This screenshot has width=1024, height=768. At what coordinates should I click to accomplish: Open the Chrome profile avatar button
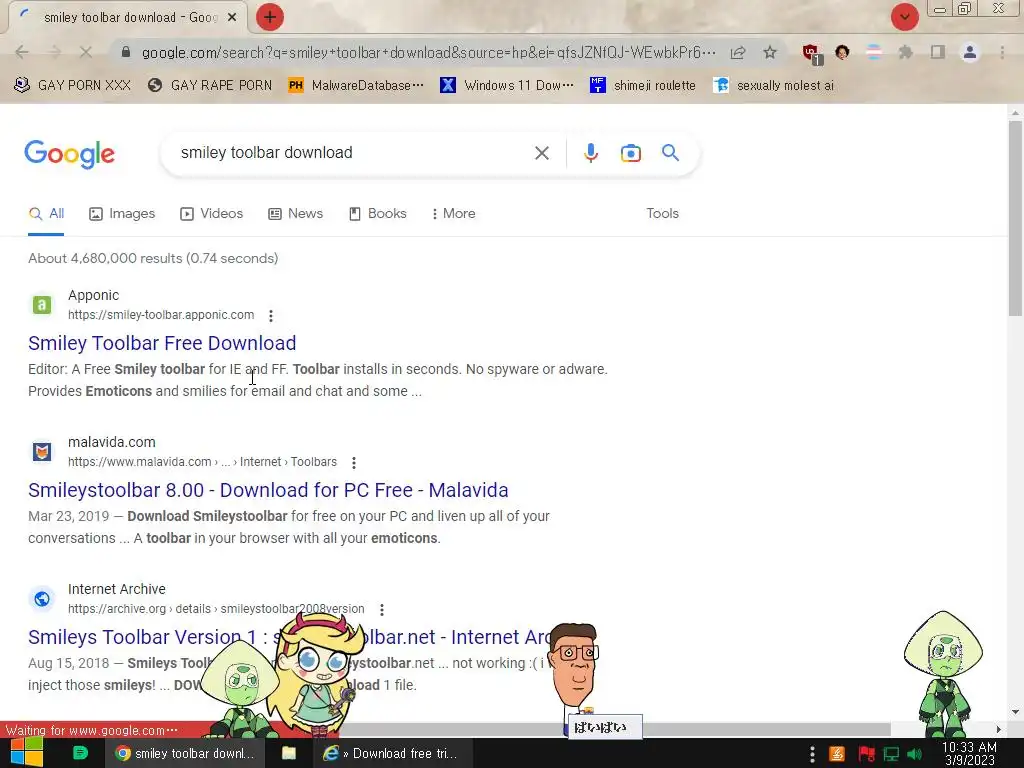(x=970, y=52)
